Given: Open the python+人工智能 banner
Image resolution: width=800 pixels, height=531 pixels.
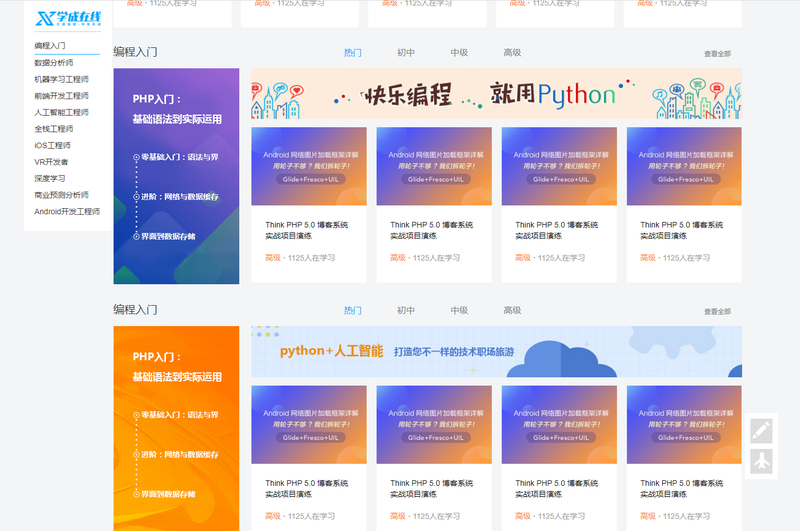Looking at the screenshot, I should [x=496, y=352].
